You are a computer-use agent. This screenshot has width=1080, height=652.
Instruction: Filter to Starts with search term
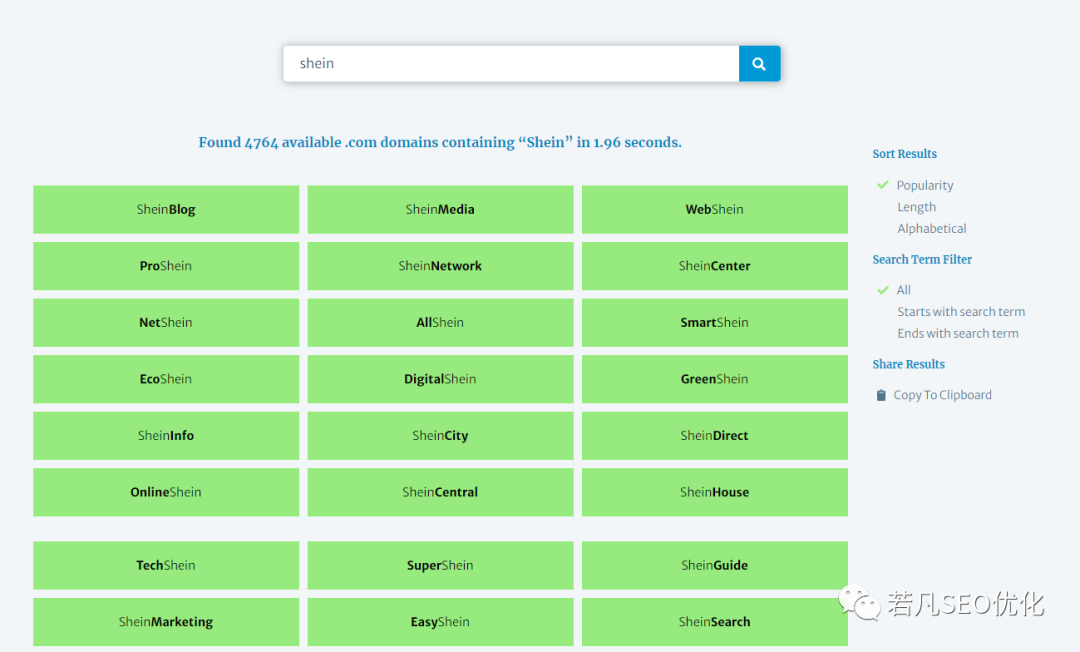961,312
